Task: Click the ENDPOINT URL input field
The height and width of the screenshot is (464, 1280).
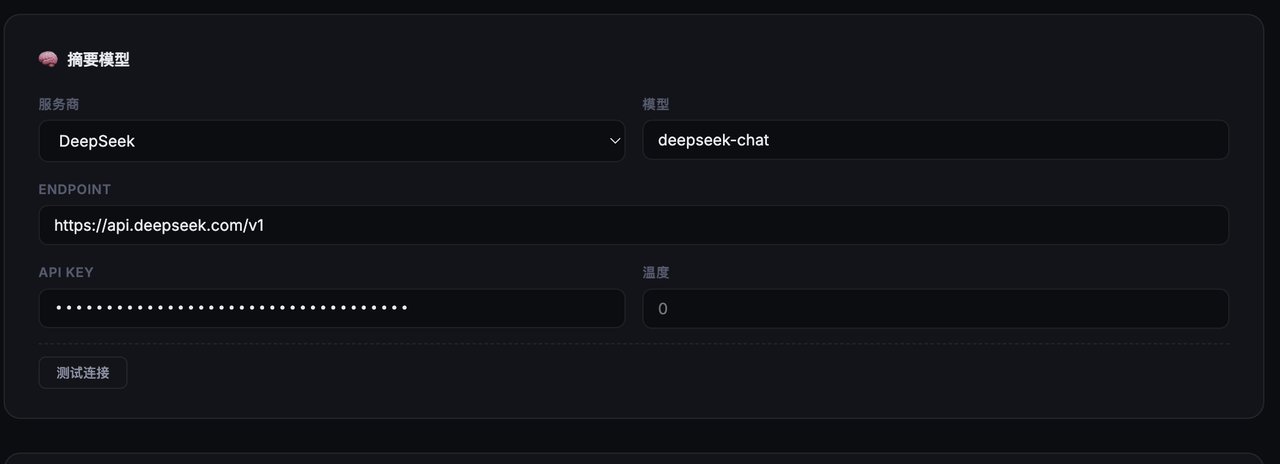Action: pos(634,225)
